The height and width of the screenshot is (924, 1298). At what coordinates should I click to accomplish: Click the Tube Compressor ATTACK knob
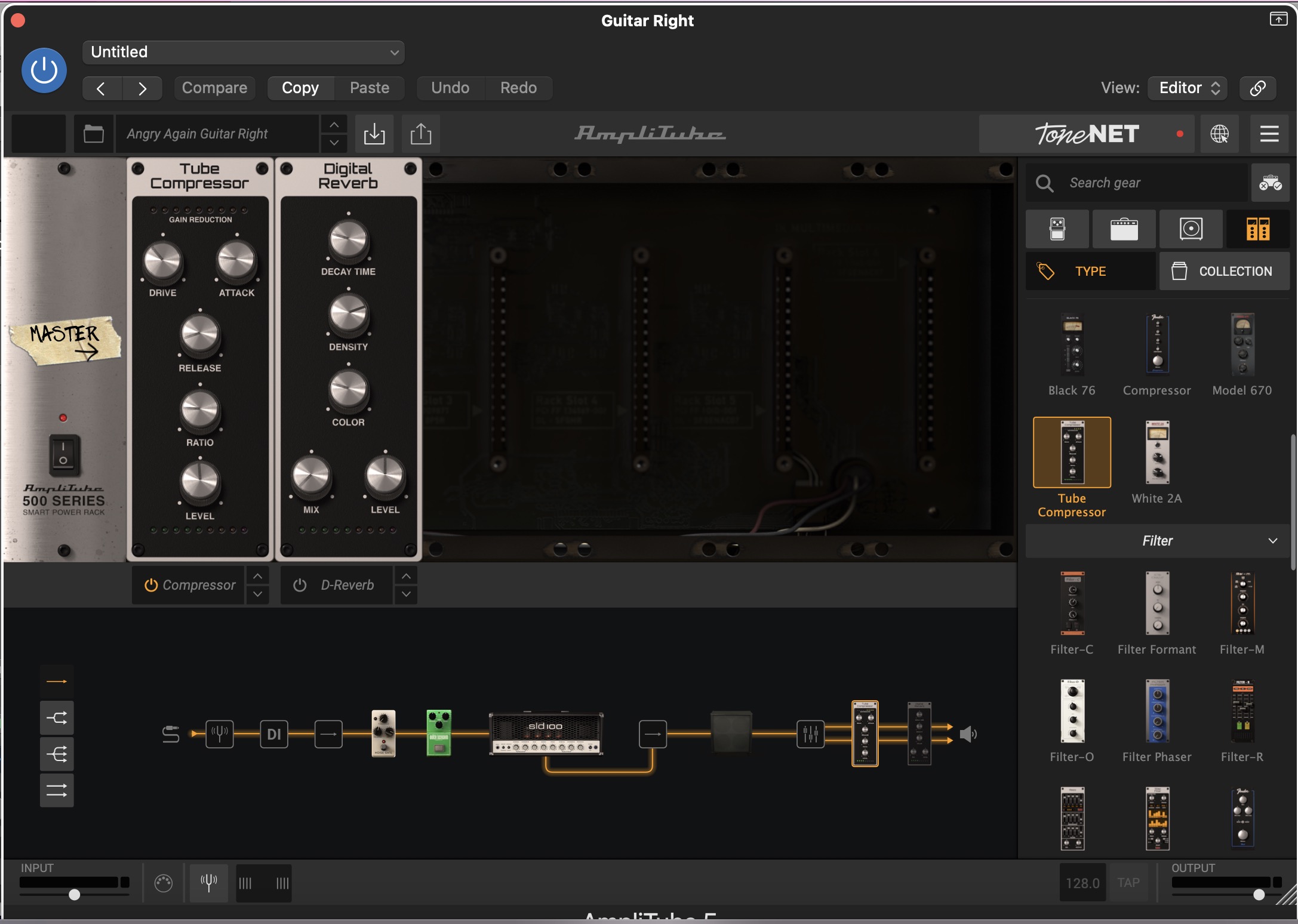[236, 263]
